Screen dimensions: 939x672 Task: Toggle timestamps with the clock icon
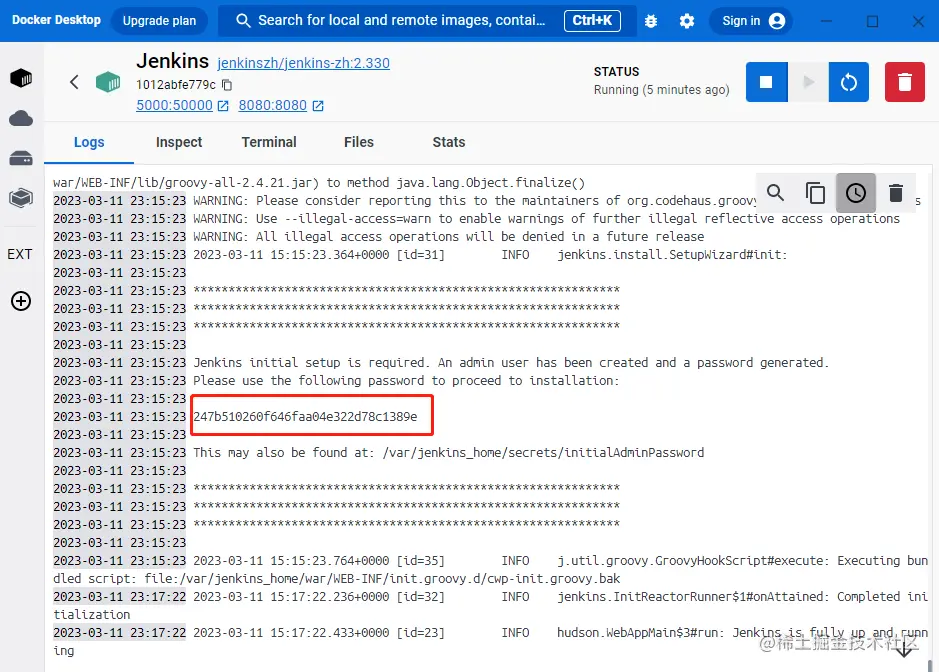tap(856, 193)
